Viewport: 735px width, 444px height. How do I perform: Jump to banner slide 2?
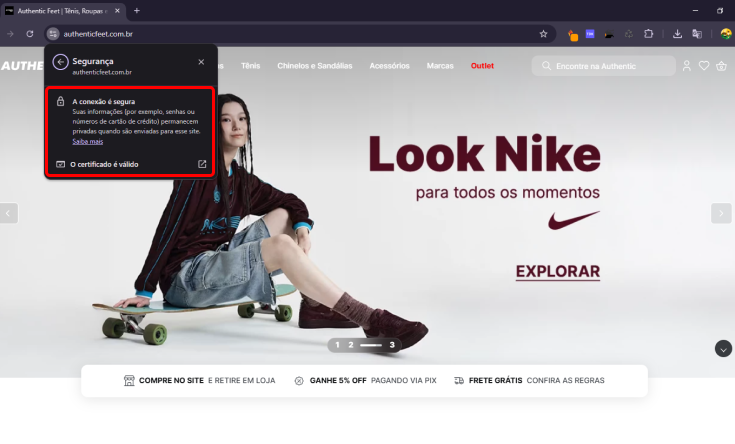[351, 345]
